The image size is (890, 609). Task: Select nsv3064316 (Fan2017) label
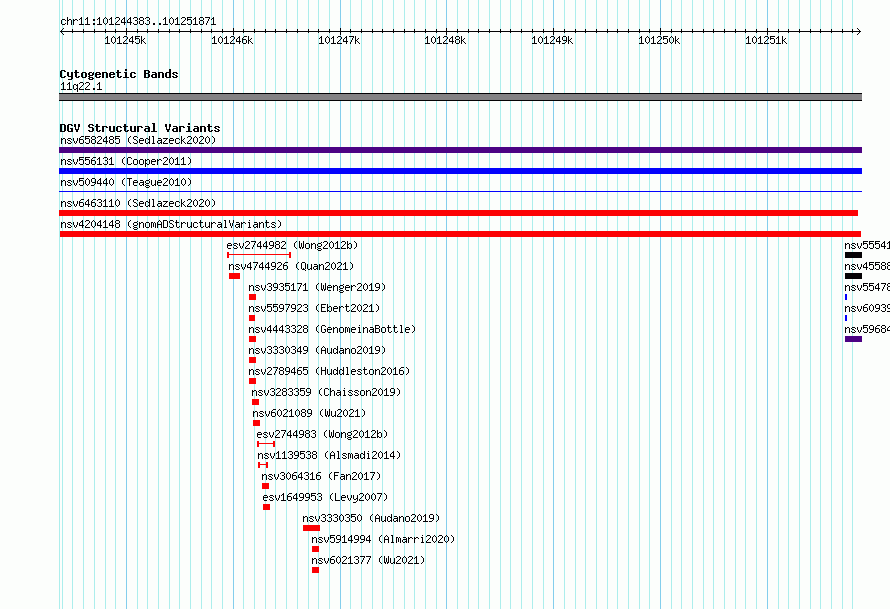pyautogui.click(x=321, y=476)
